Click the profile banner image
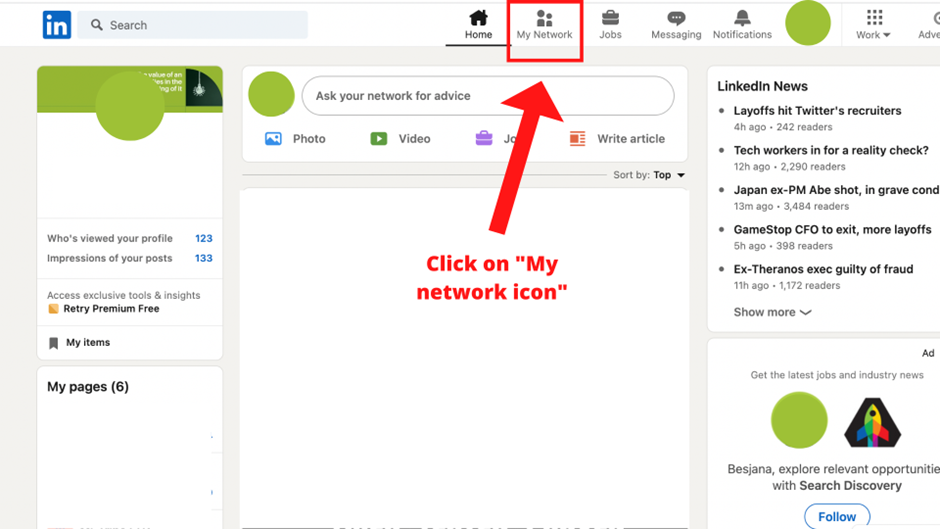The image size is (940, 529). [x=130, y=89]
